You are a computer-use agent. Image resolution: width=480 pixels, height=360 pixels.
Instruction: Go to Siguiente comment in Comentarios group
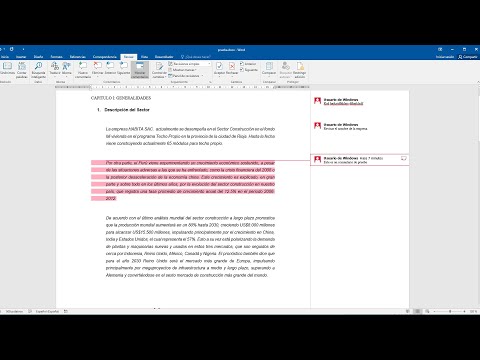tap(124, 68)
